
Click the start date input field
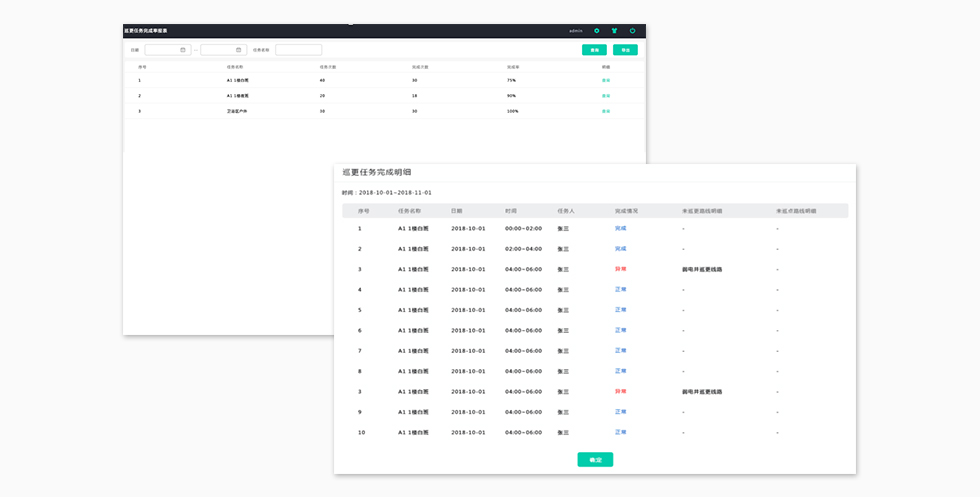162,50
